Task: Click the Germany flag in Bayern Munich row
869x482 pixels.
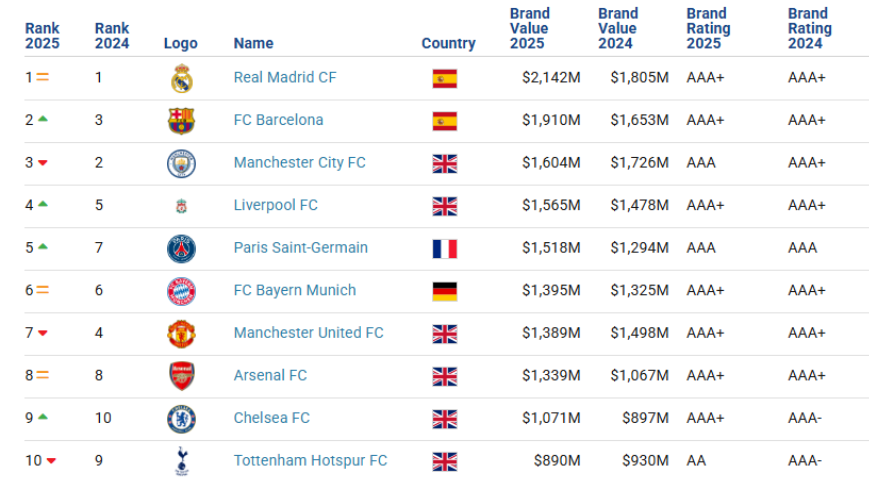Action: [x=445, y=291]
